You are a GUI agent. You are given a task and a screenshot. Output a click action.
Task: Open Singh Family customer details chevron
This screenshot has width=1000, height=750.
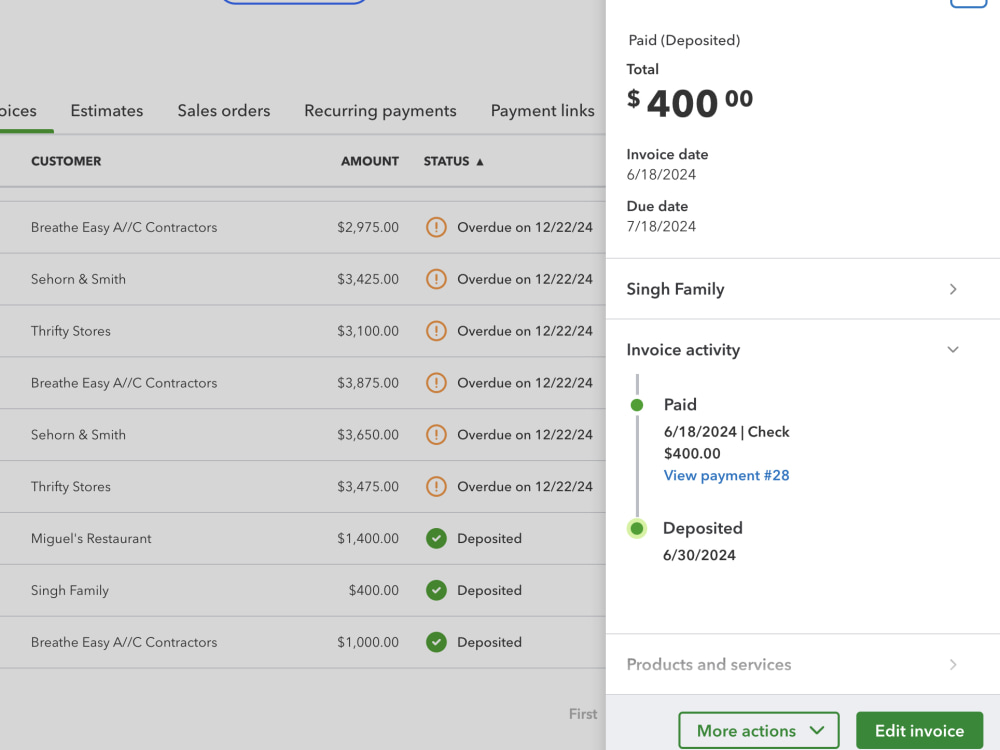(x=953, y=290)
